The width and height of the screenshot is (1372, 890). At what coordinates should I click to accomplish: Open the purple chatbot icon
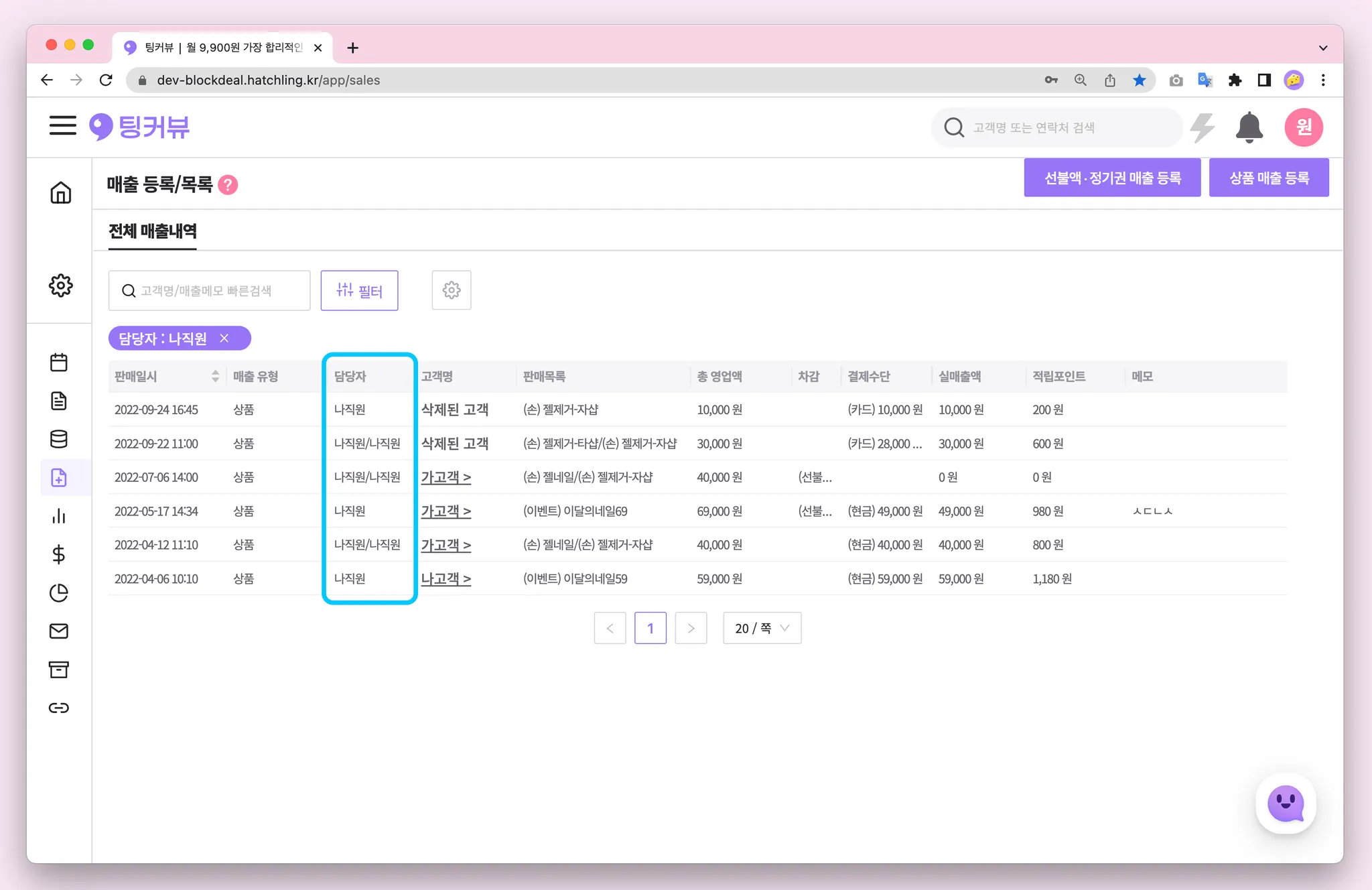[1286, 804]
